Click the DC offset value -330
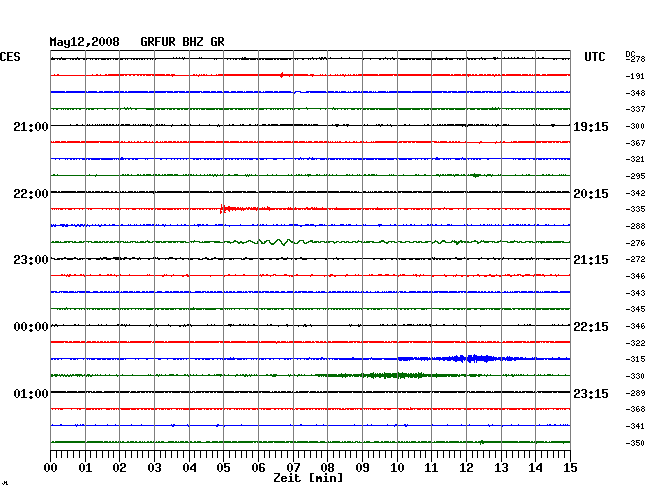 [635, 376]
